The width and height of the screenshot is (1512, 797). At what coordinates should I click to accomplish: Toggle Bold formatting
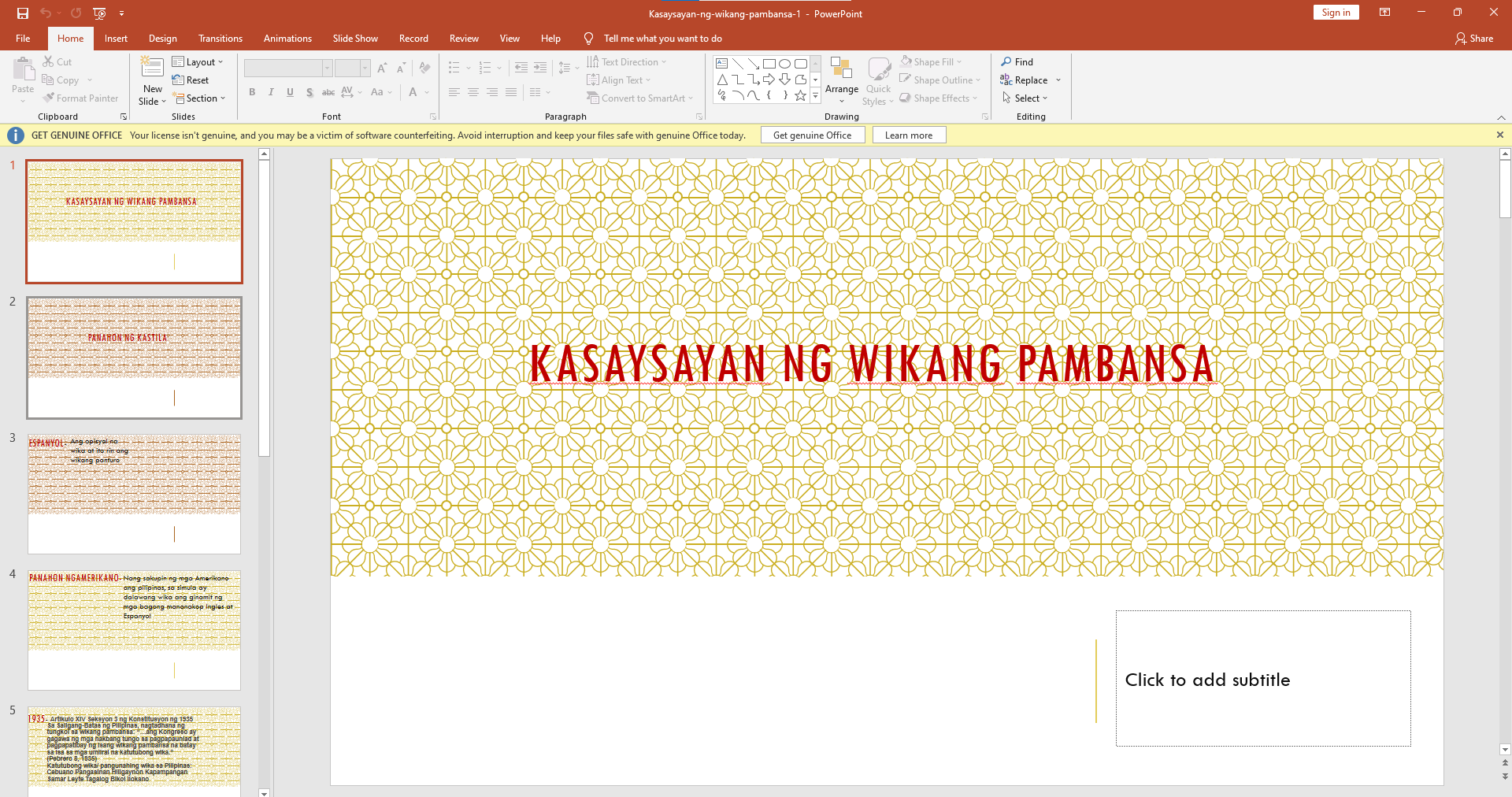pyautogui.click(x=252, y=92)
